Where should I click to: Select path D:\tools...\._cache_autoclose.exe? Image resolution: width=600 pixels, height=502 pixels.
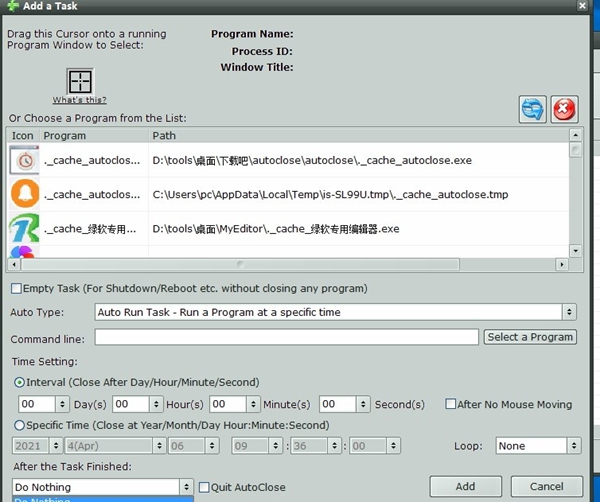[312, 160]
